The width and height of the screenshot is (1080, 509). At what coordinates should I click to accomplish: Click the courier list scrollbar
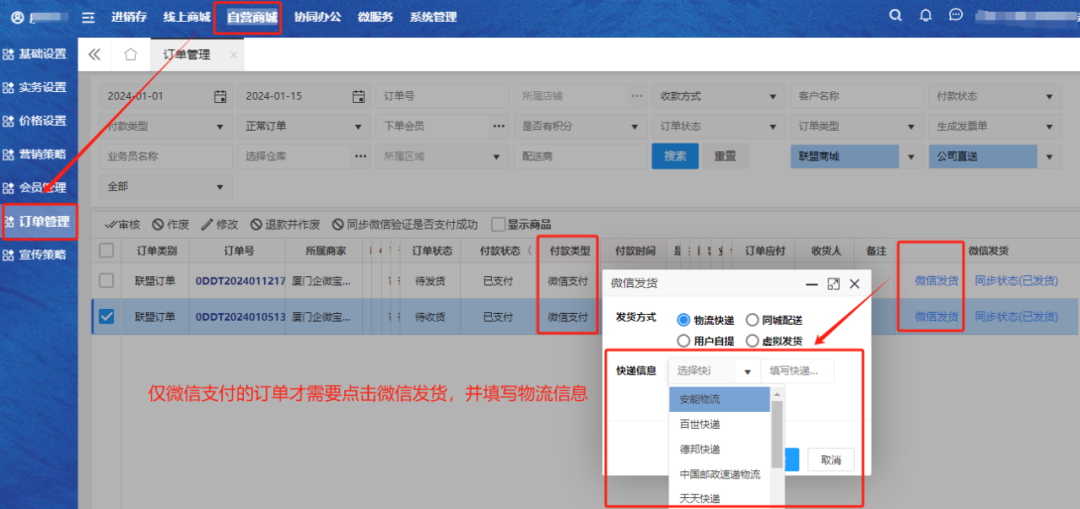tap(777, 430)
